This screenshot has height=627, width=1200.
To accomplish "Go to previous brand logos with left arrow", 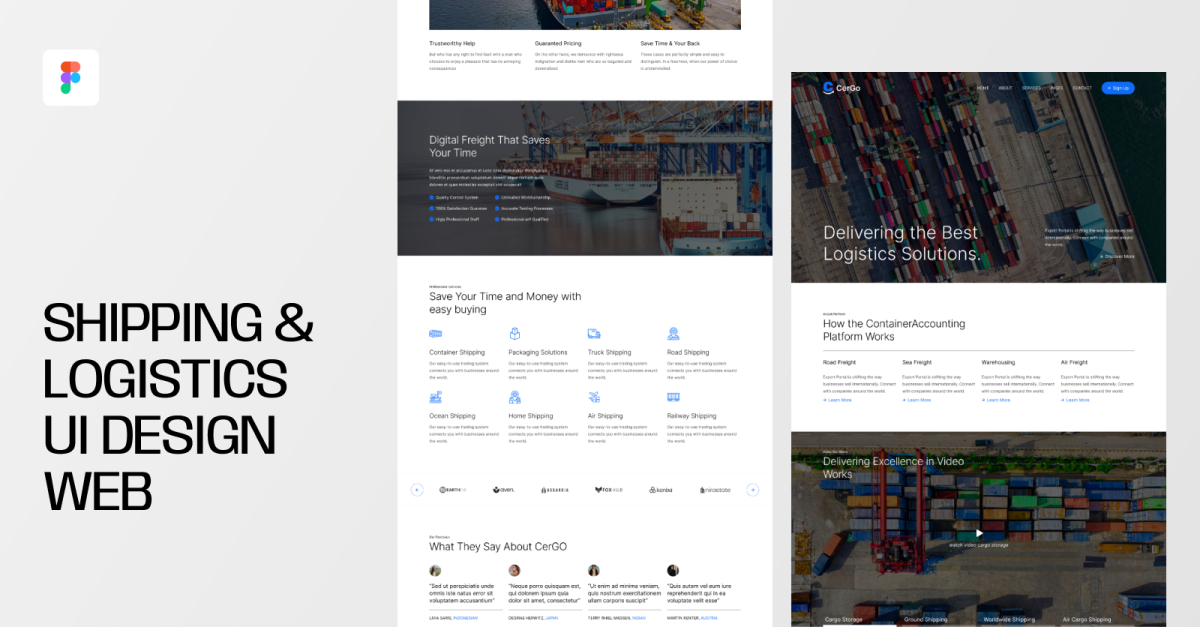I will point(417,490).
